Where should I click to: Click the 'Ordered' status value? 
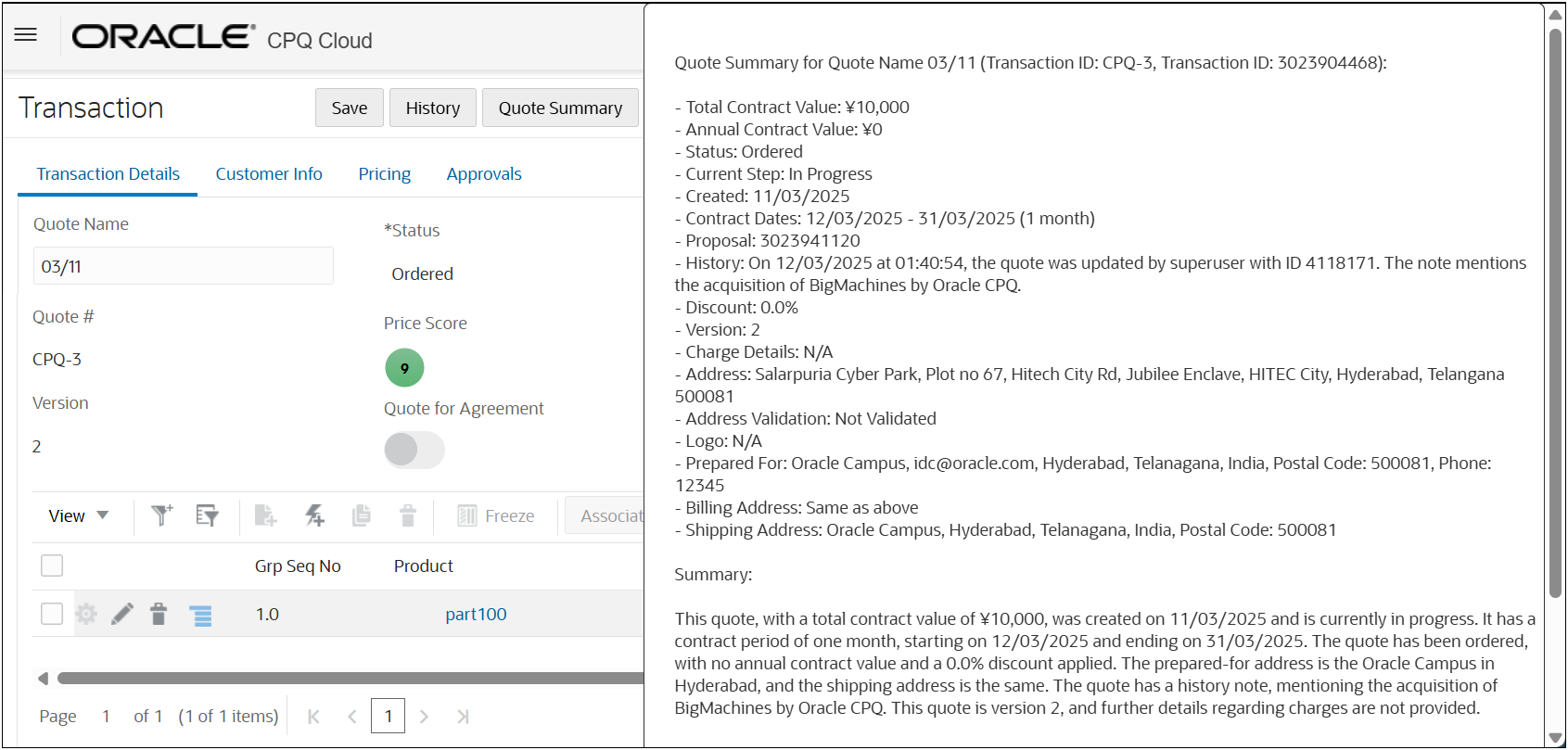[423, 273]
